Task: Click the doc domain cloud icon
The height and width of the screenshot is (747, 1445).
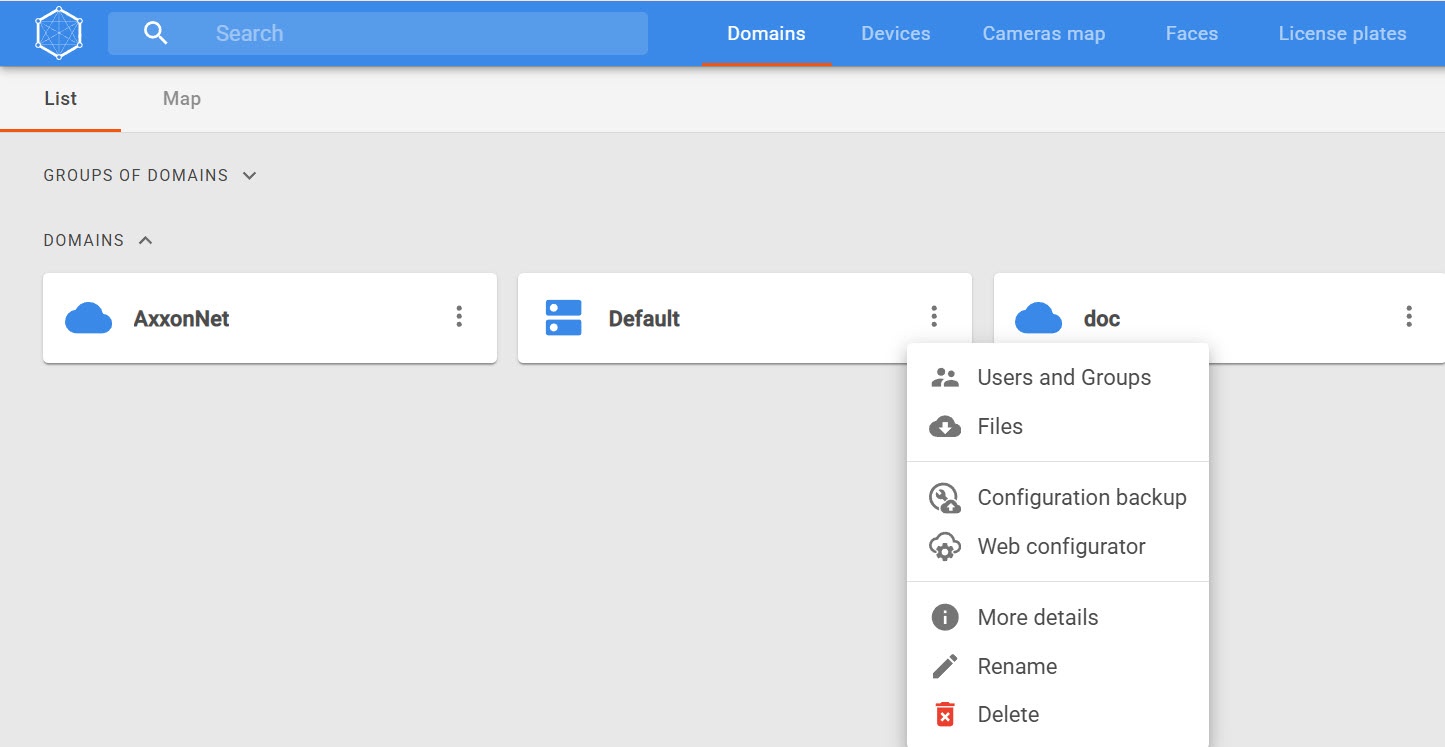Action: point(1038,318)
